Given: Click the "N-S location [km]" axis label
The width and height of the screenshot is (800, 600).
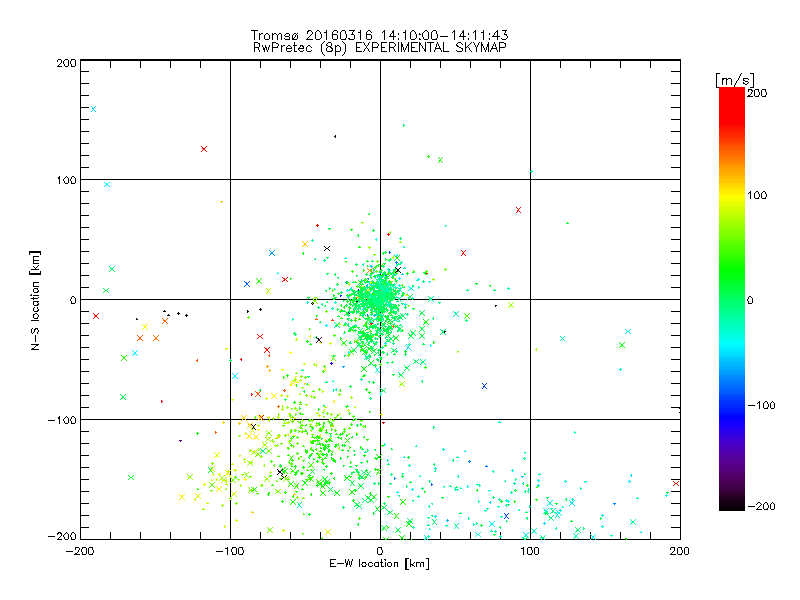Looking at the screenshot, I should (x=35, y=301).
